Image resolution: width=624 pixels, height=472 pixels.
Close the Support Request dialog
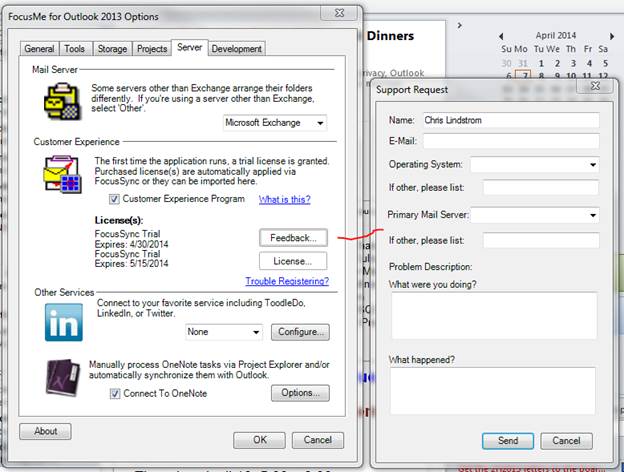(x=595, y=86)
